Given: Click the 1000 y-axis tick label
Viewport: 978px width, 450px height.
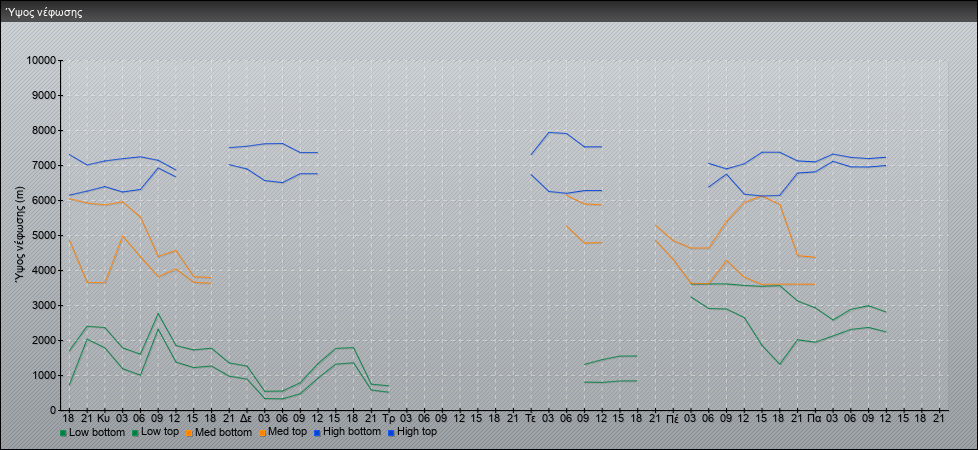Looking at the screenshot, I should pyautogui.click(x=44, y=375).
